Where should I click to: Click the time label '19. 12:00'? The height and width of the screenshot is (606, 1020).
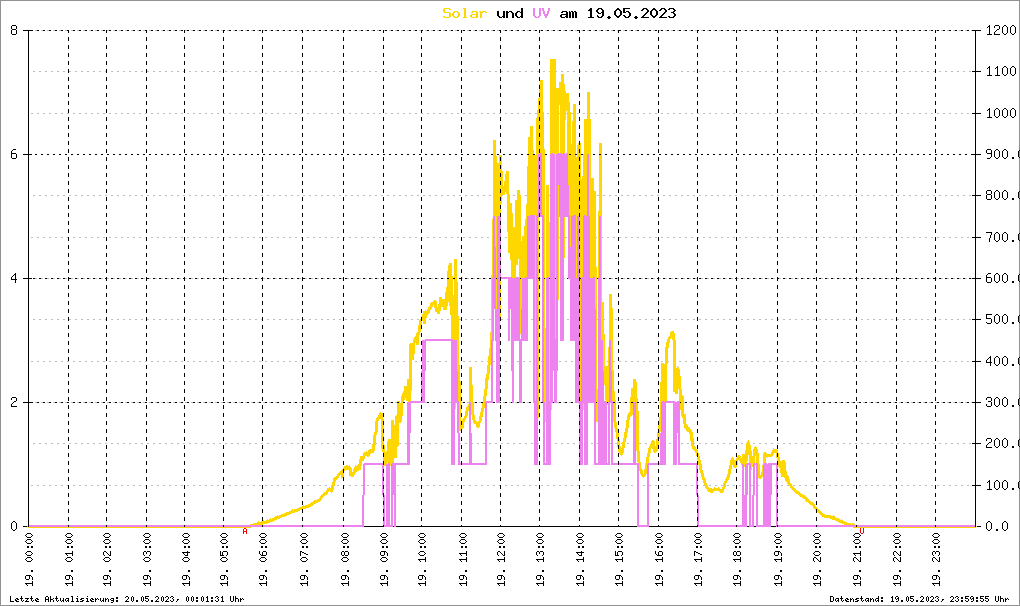tap(502, 560)
